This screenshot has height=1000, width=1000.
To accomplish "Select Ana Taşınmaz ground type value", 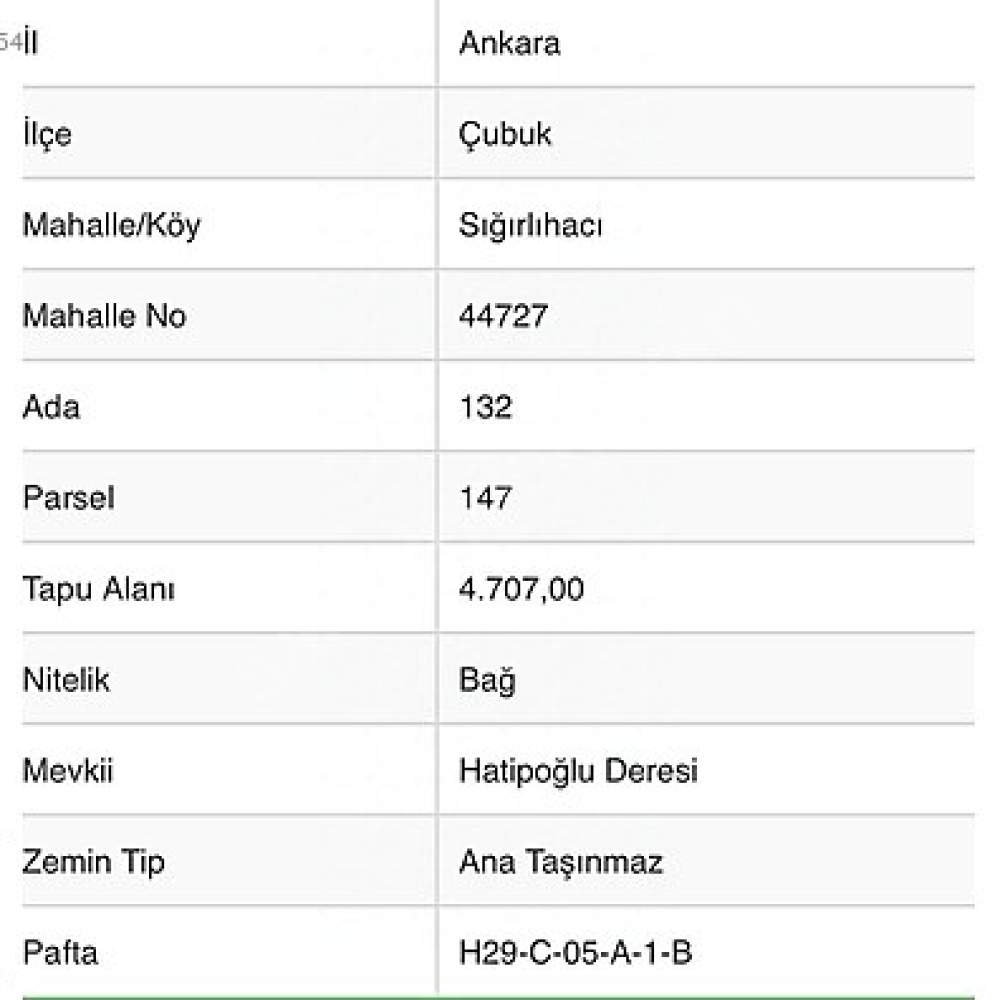I will coord(561,862).
